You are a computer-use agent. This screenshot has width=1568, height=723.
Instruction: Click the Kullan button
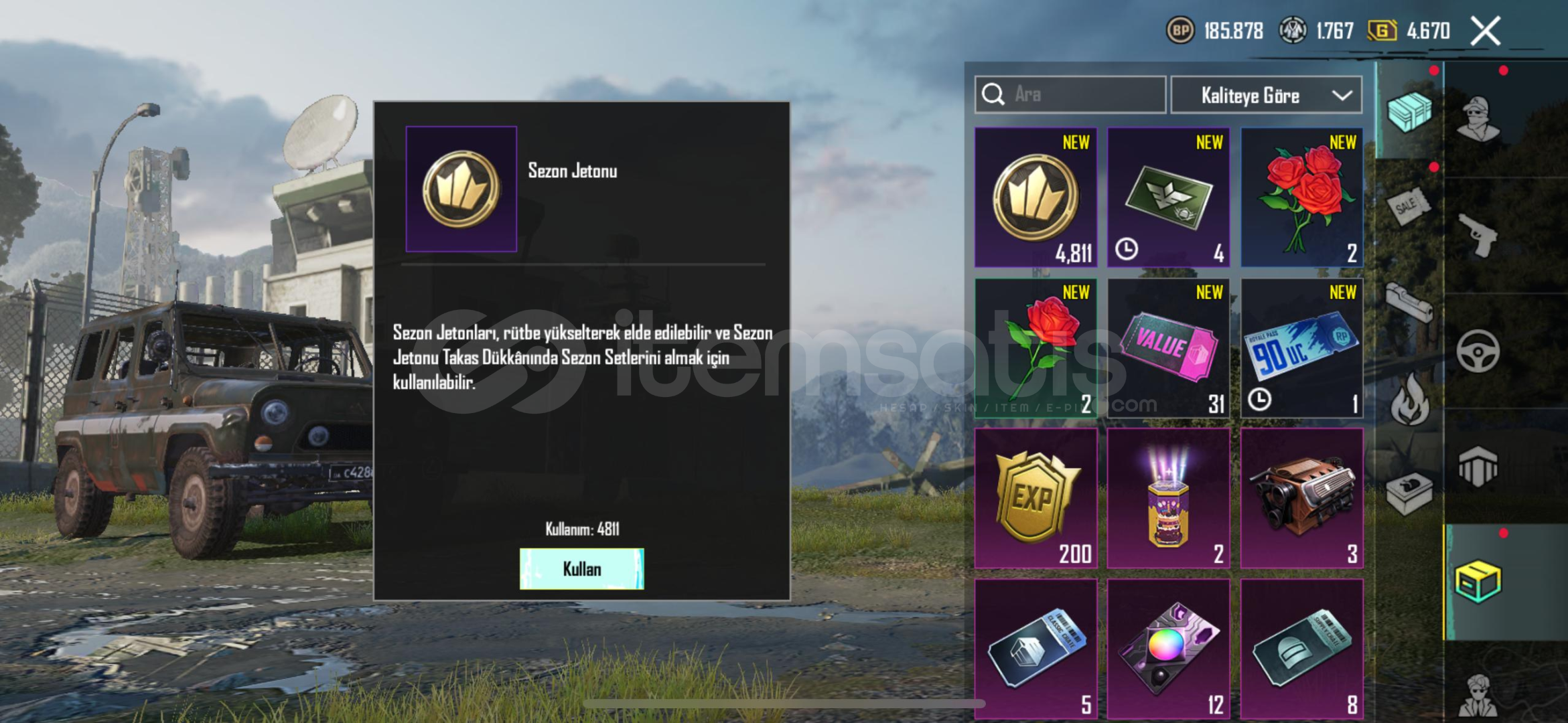[581, 569]
